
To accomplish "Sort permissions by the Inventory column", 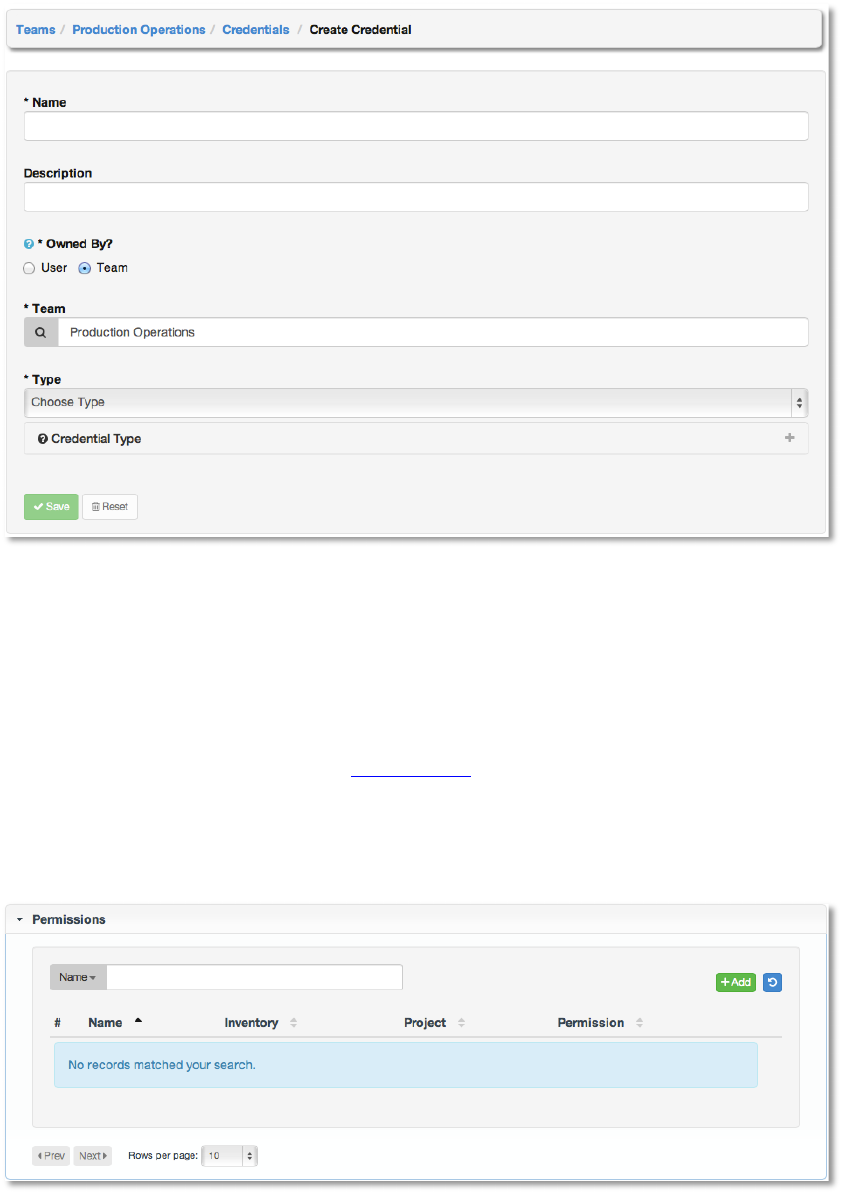I will pos(294,1023).
